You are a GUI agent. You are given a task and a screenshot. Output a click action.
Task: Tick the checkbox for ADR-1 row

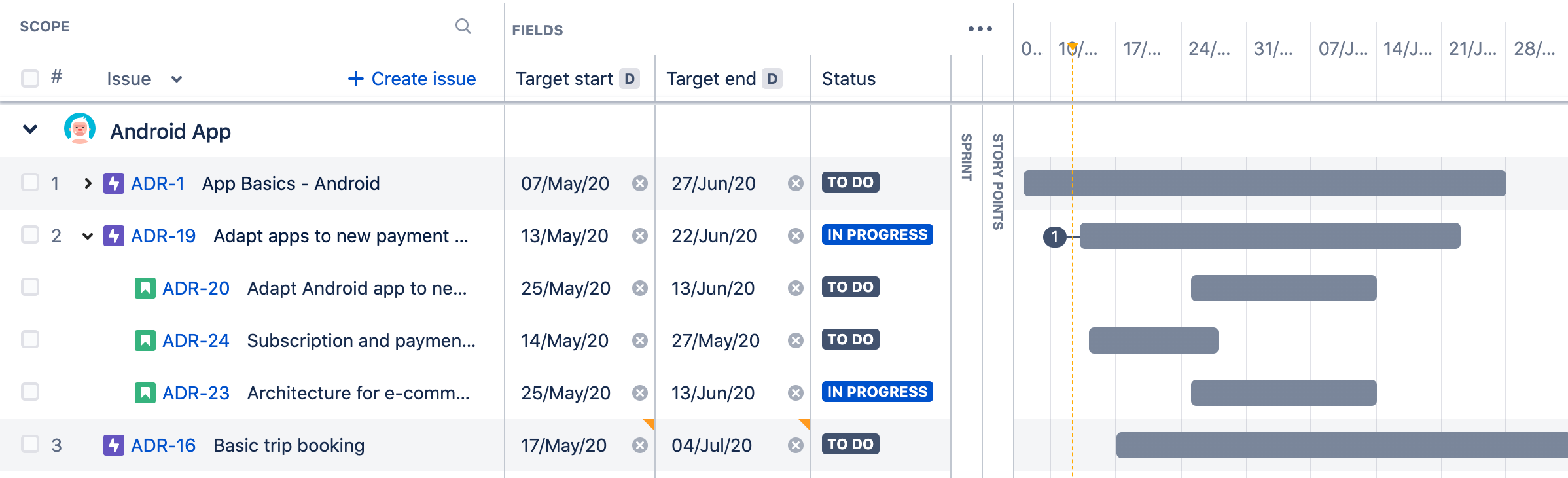30,182
